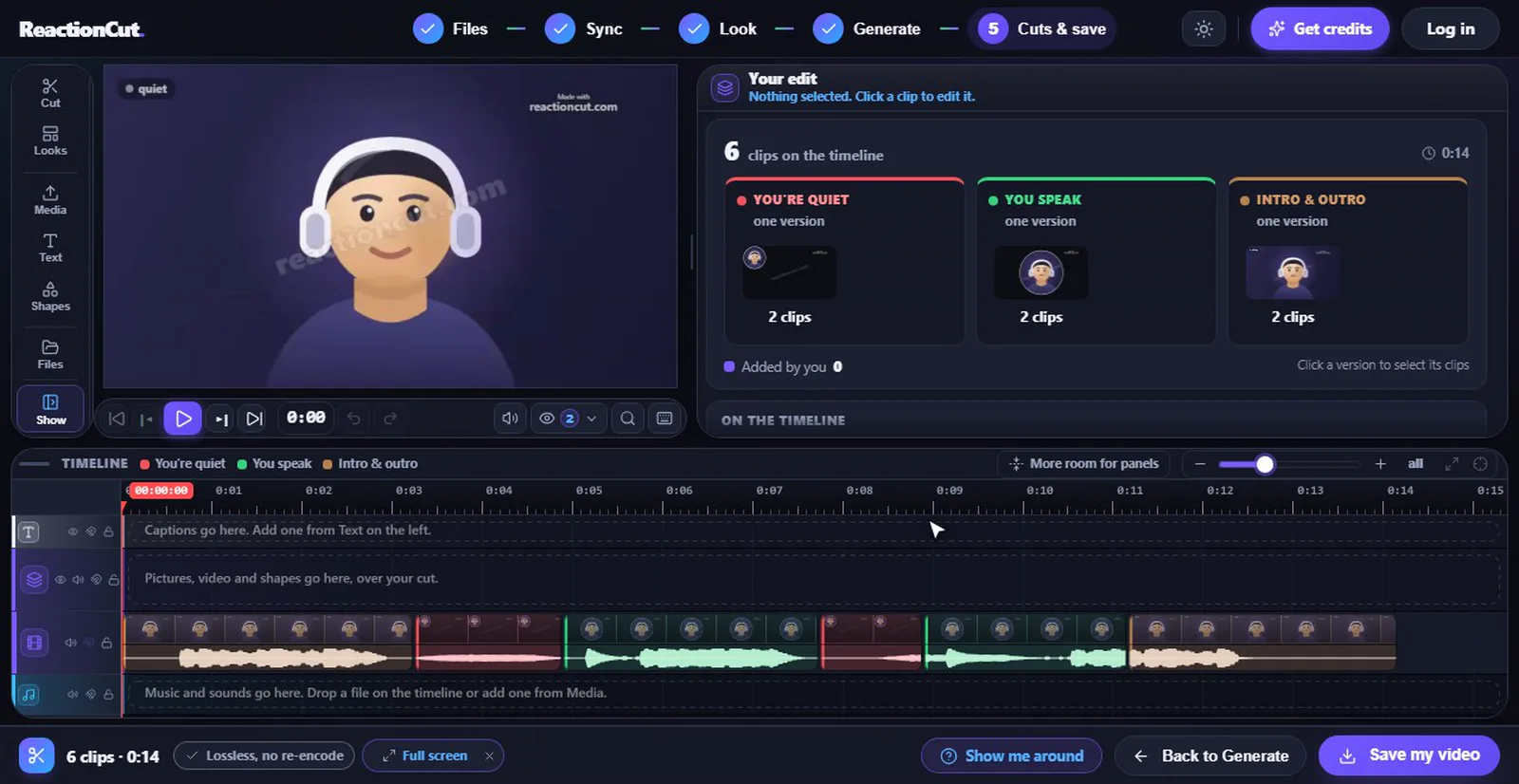Zoom in the timeline with the plus button
Image resolution: width=1519 pixels, height=784 pixels.
(1380, 464)
